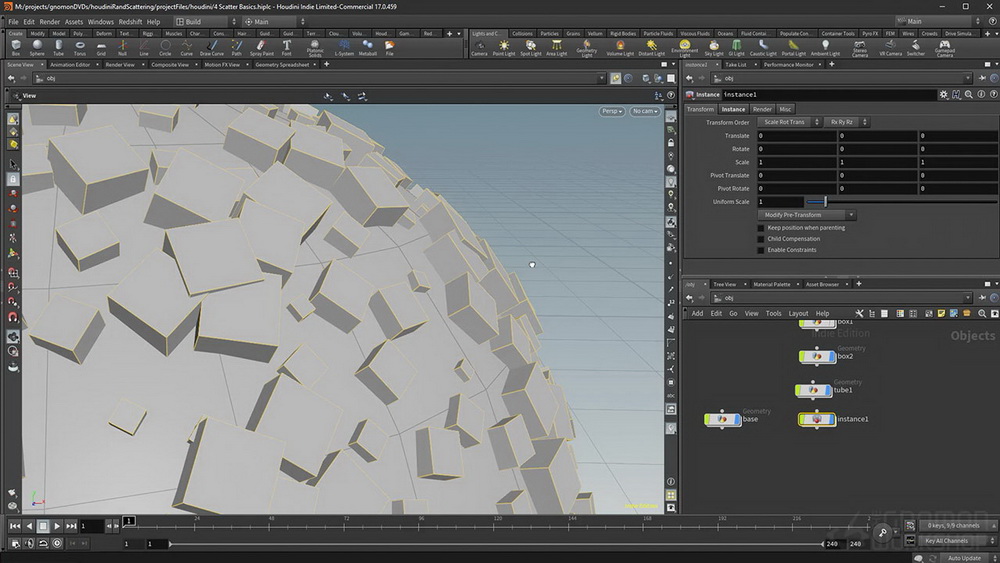Select the L-System shelf tool

click(344, 48)
